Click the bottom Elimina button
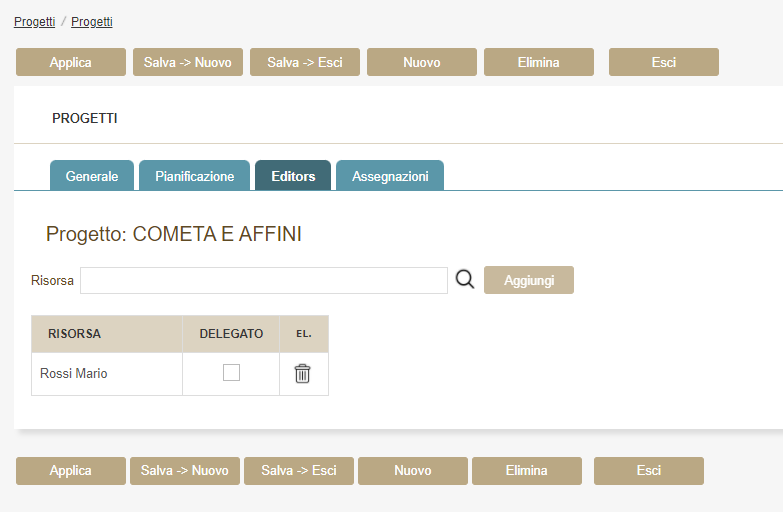 coord(526,471)
